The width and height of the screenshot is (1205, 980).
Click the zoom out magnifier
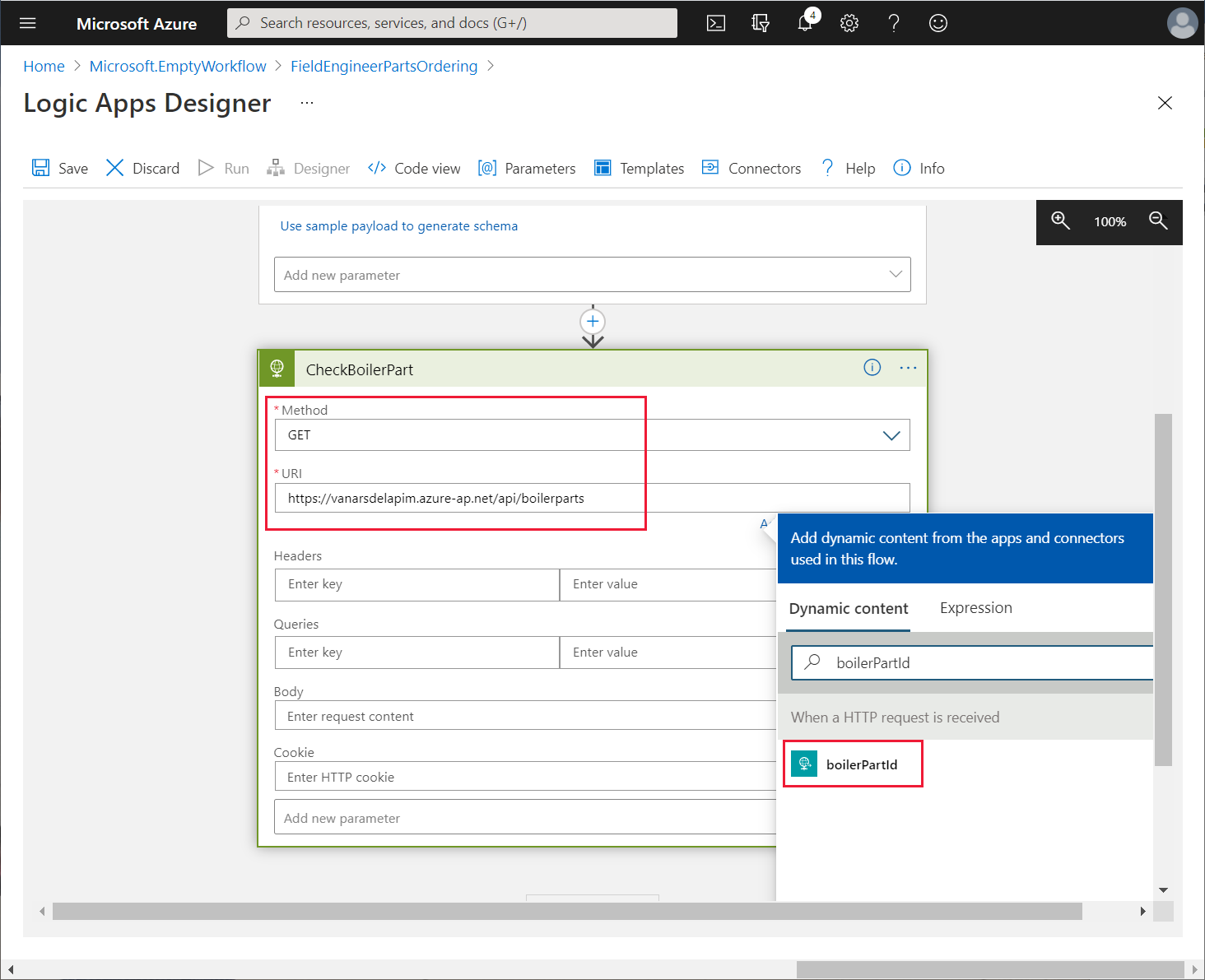(x=1158, y=221)
